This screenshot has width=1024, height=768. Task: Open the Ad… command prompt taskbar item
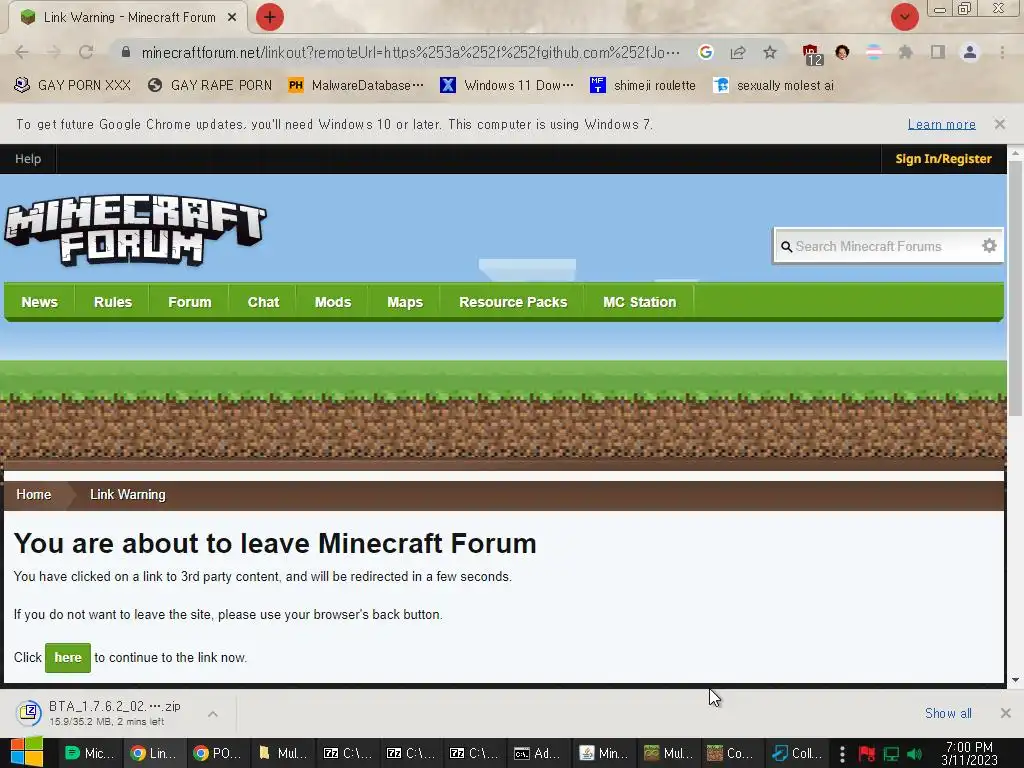point(538,753)
